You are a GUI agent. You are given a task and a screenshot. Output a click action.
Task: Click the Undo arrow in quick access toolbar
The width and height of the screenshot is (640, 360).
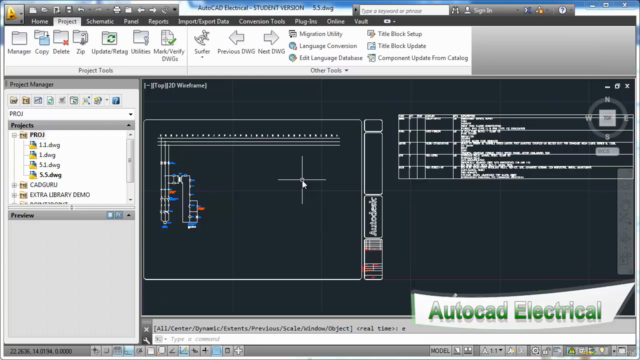click(x=81, y=10)
